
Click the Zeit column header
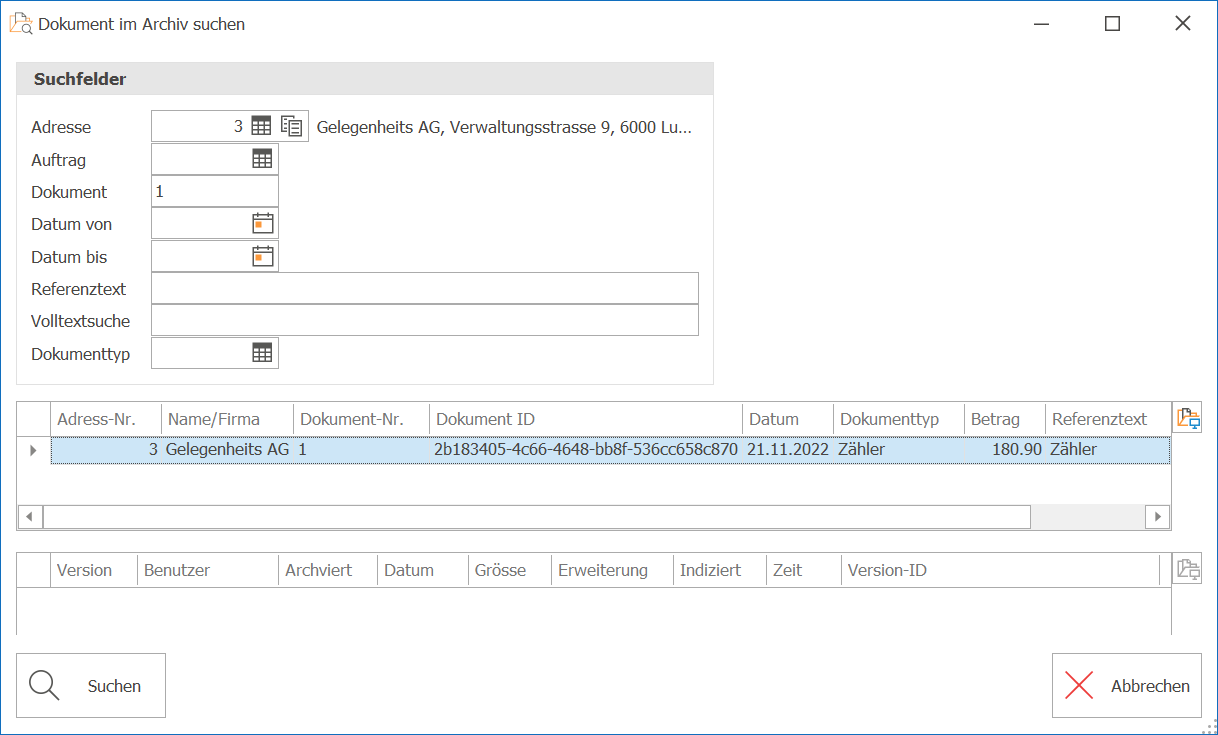[x=804, y=570]
